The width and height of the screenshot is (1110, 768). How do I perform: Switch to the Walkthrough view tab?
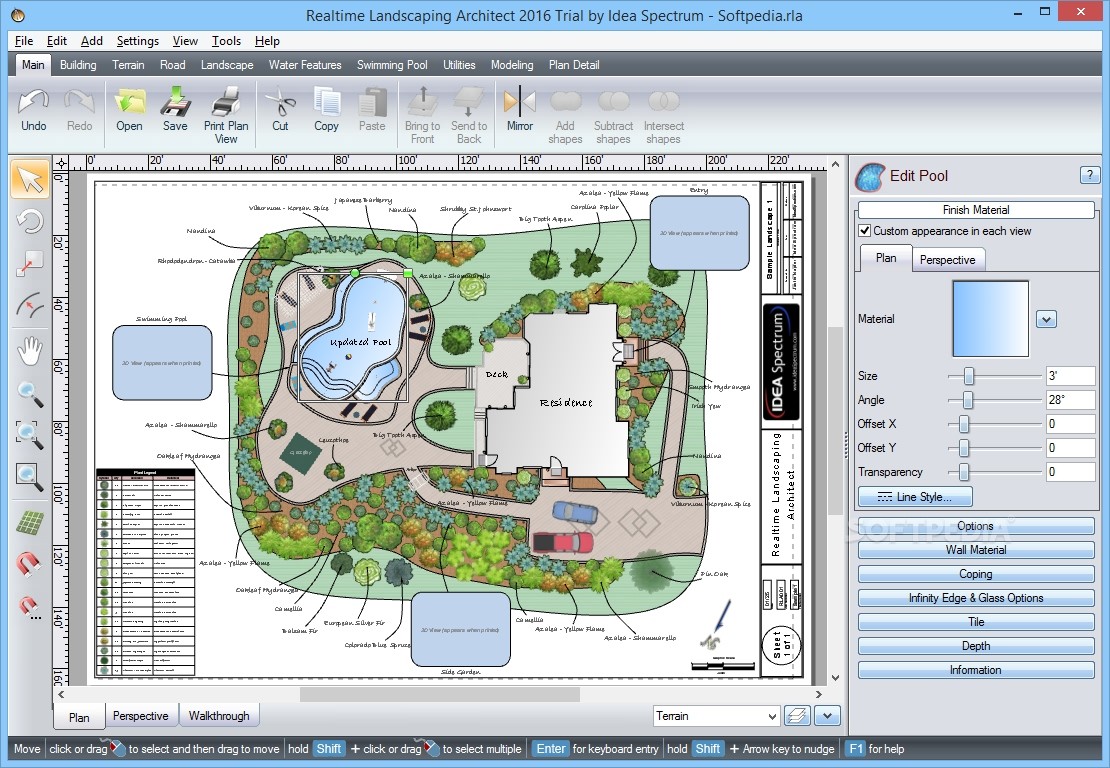pyautogui.click(x=219, y=716)
